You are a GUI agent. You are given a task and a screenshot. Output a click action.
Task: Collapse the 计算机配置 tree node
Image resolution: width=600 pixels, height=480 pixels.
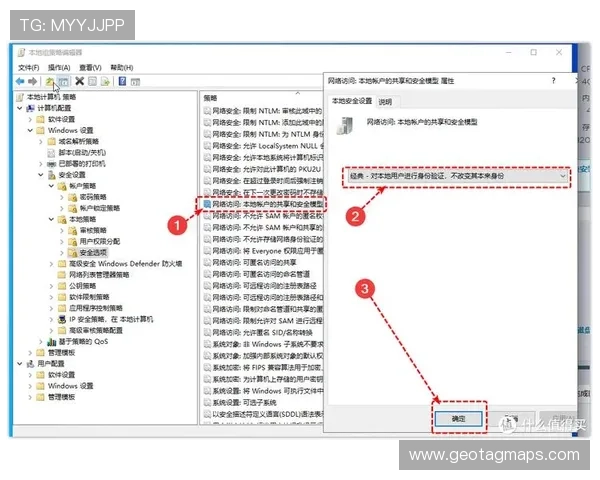coord(20,108)
